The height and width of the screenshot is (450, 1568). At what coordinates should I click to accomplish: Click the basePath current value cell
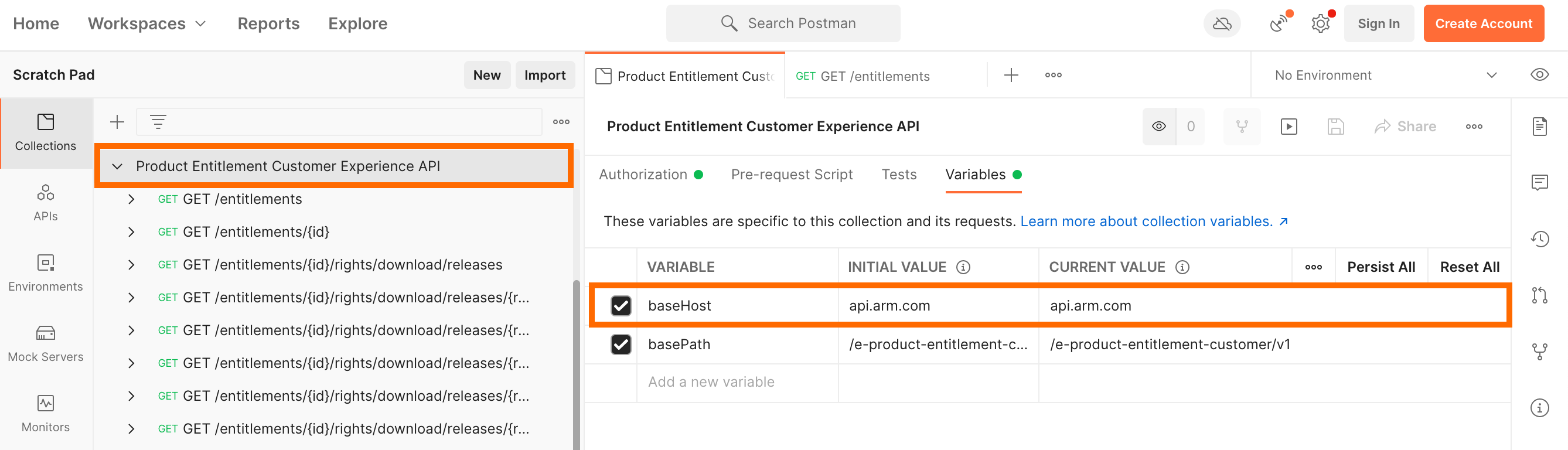1274,345
